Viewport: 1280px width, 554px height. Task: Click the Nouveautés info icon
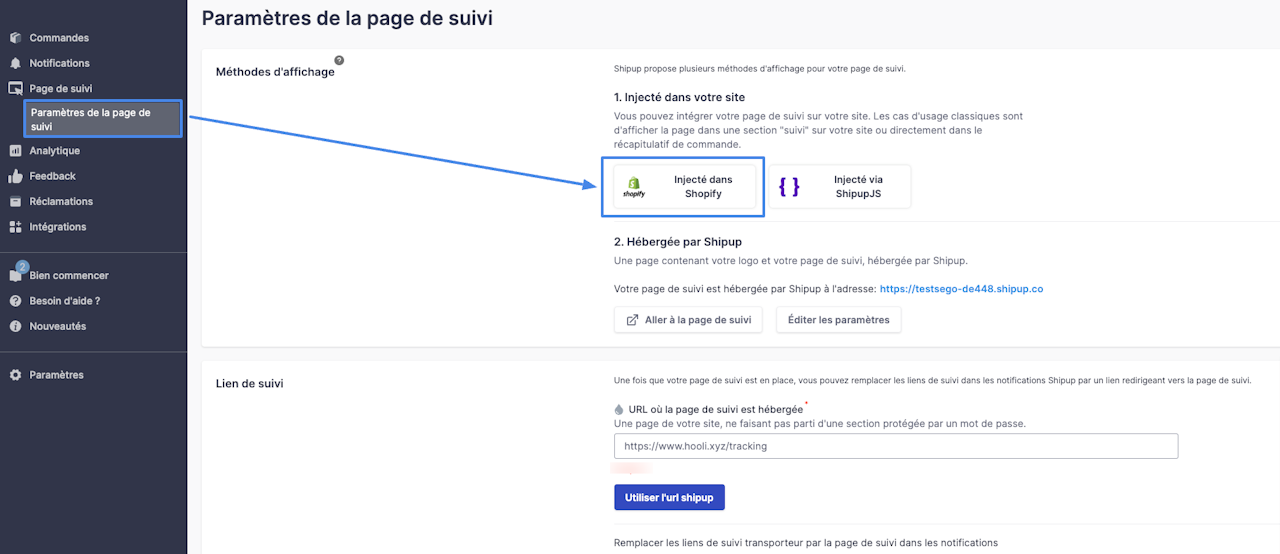[15, 326]
